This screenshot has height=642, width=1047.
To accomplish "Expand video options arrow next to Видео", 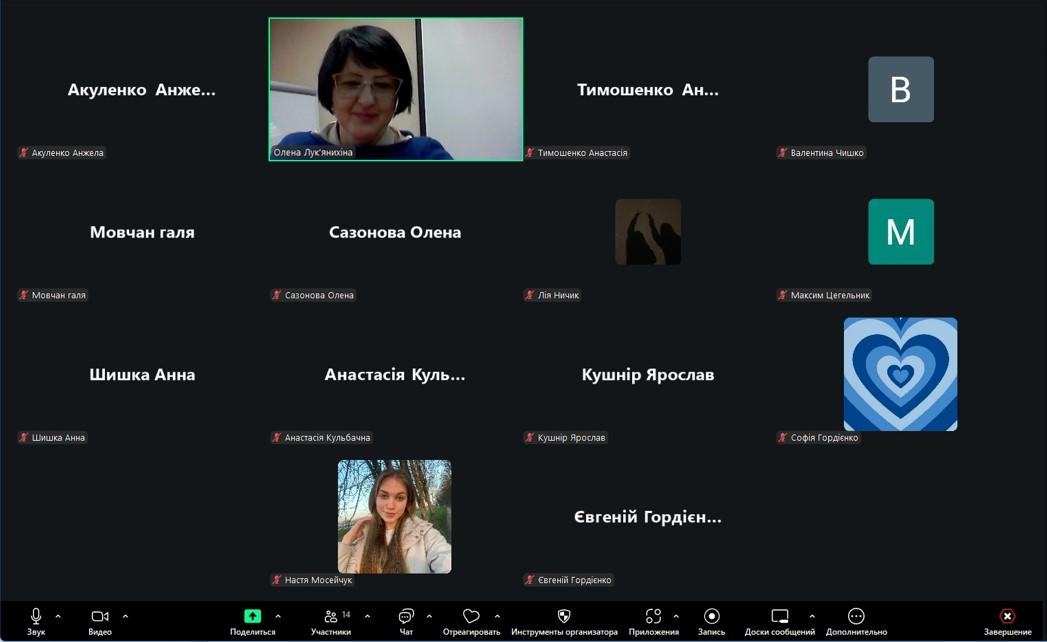I will click(x=125, y=616).
